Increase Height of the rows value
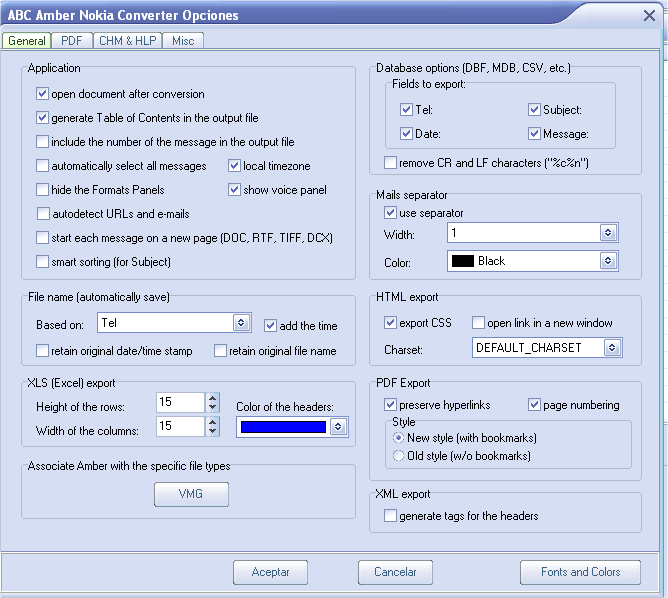Image resolution: width=668 pixels, height=598 pixels. (x=213, y=398)
